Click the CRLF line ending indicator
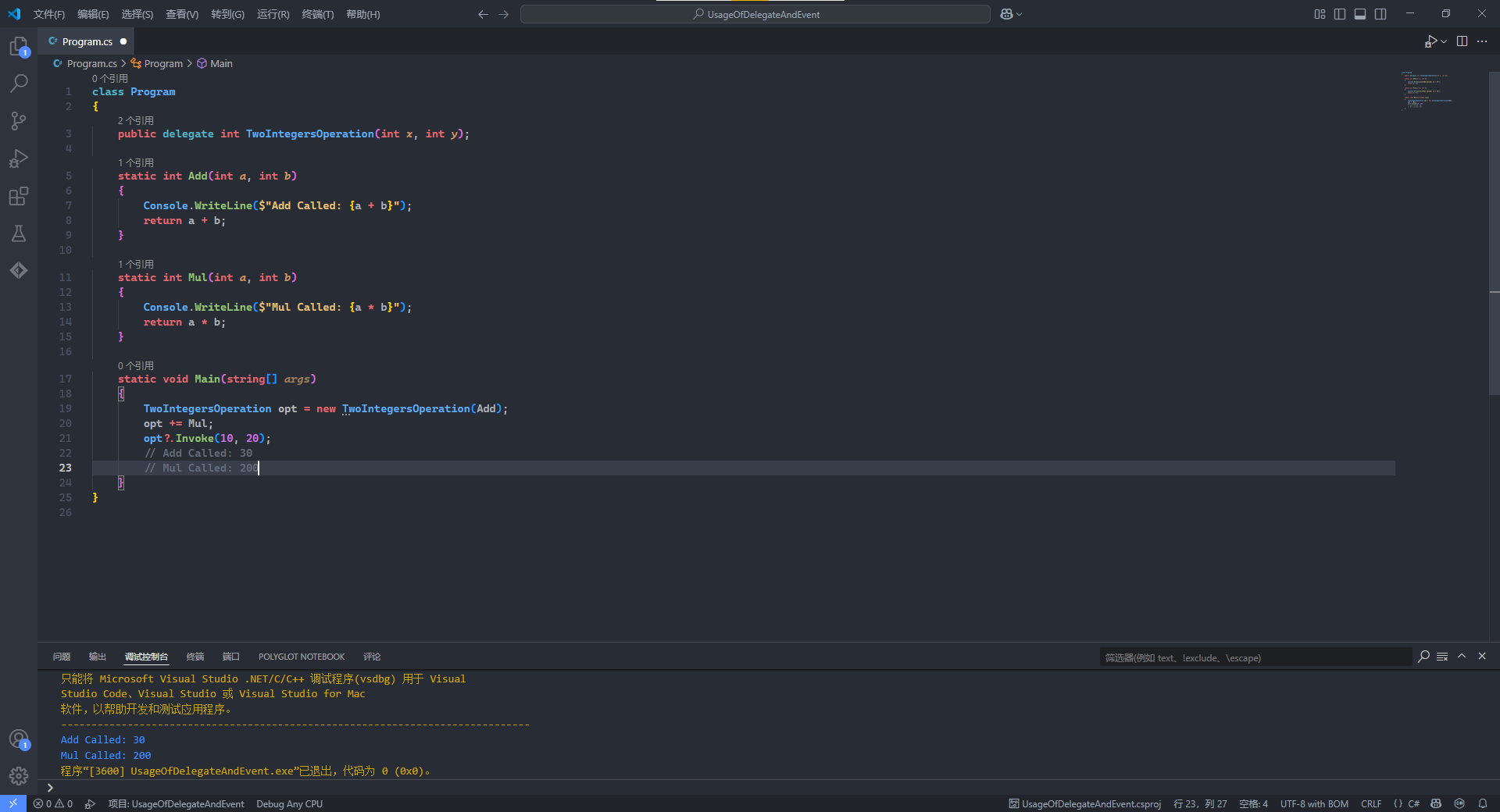 coord(1370,803)
